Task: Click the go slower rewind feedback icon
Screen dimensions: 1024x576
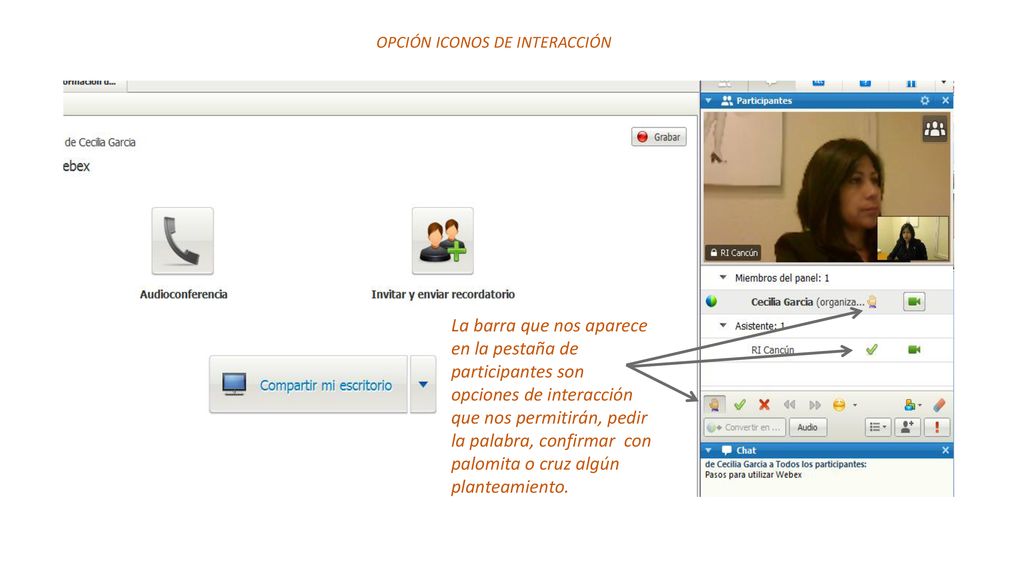Action: point(790,405)
